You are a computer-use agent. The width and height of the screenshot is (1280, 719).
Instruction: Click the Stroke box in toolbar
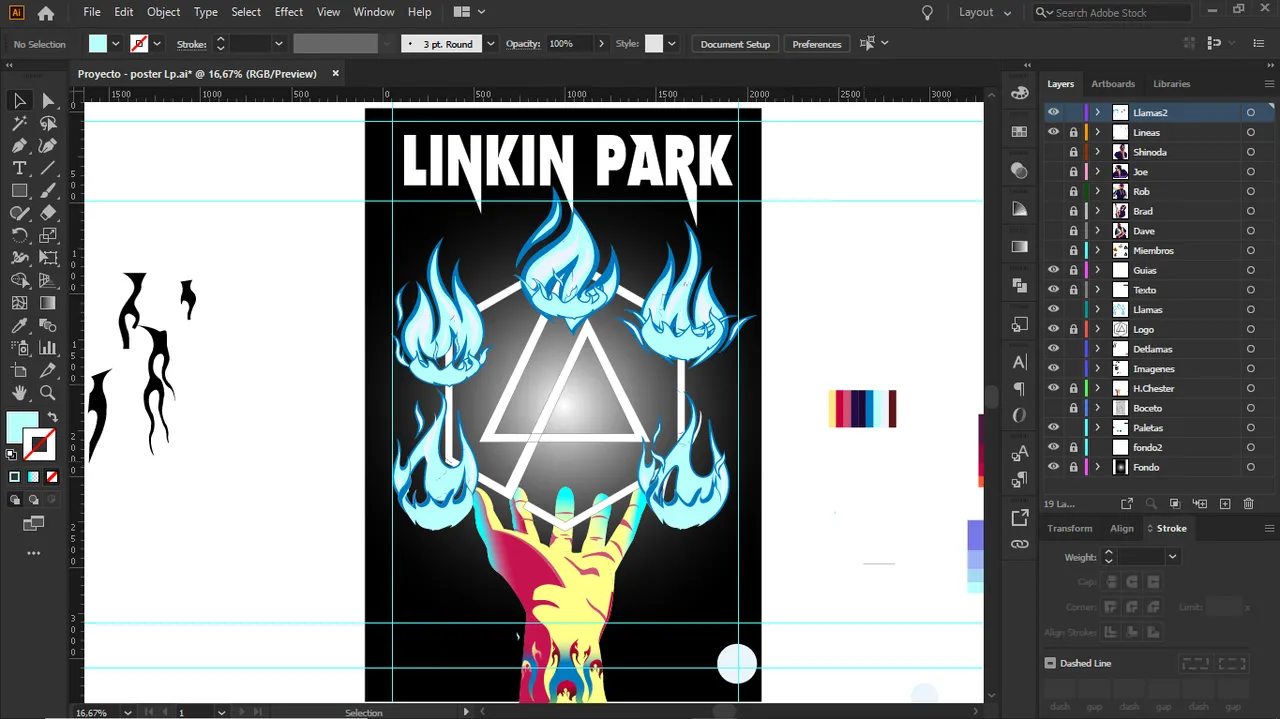coord(40,444)
